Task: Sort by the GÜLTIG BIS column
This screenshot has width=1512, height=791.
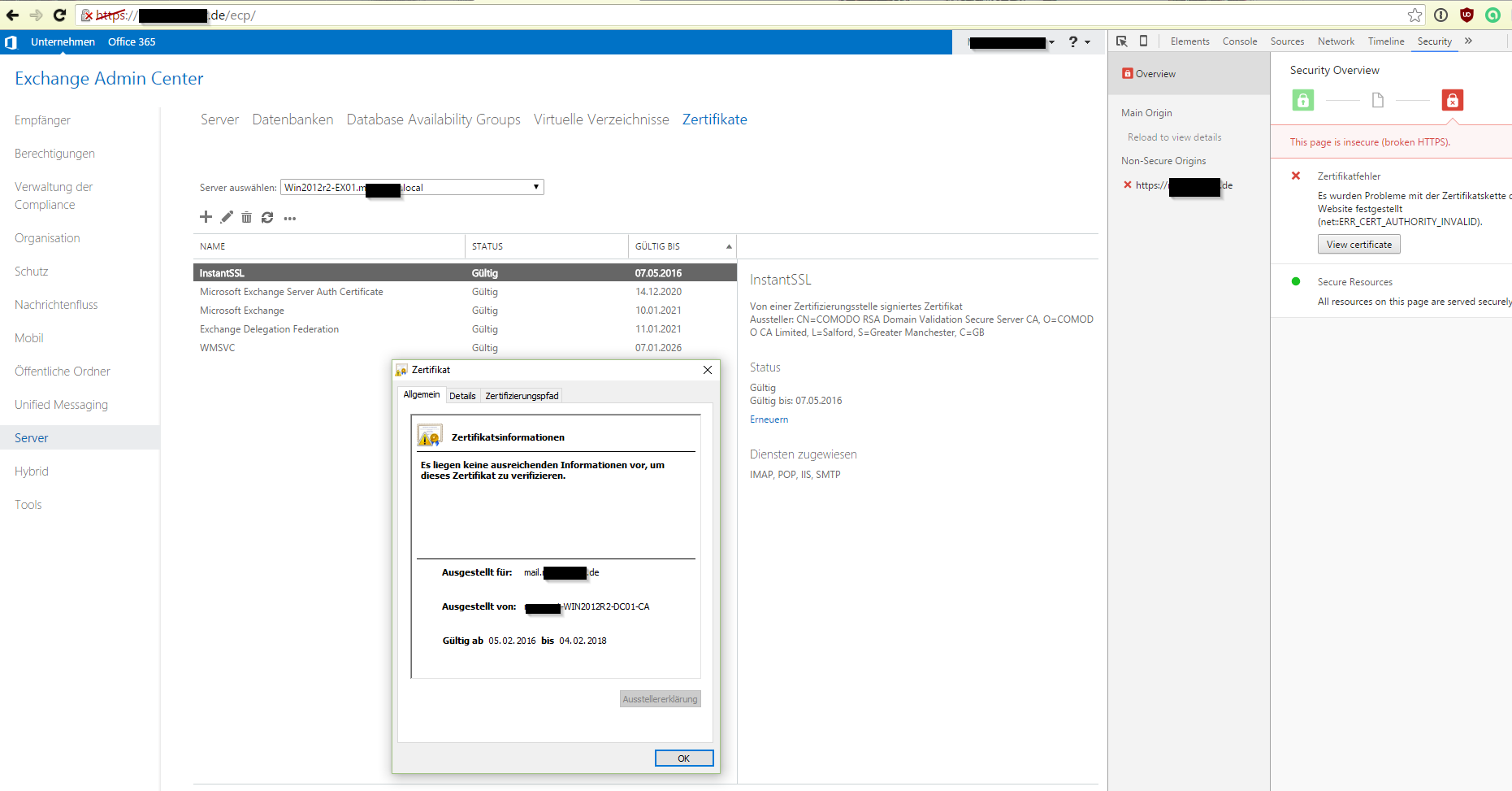Action: click(x=682, y=246)
